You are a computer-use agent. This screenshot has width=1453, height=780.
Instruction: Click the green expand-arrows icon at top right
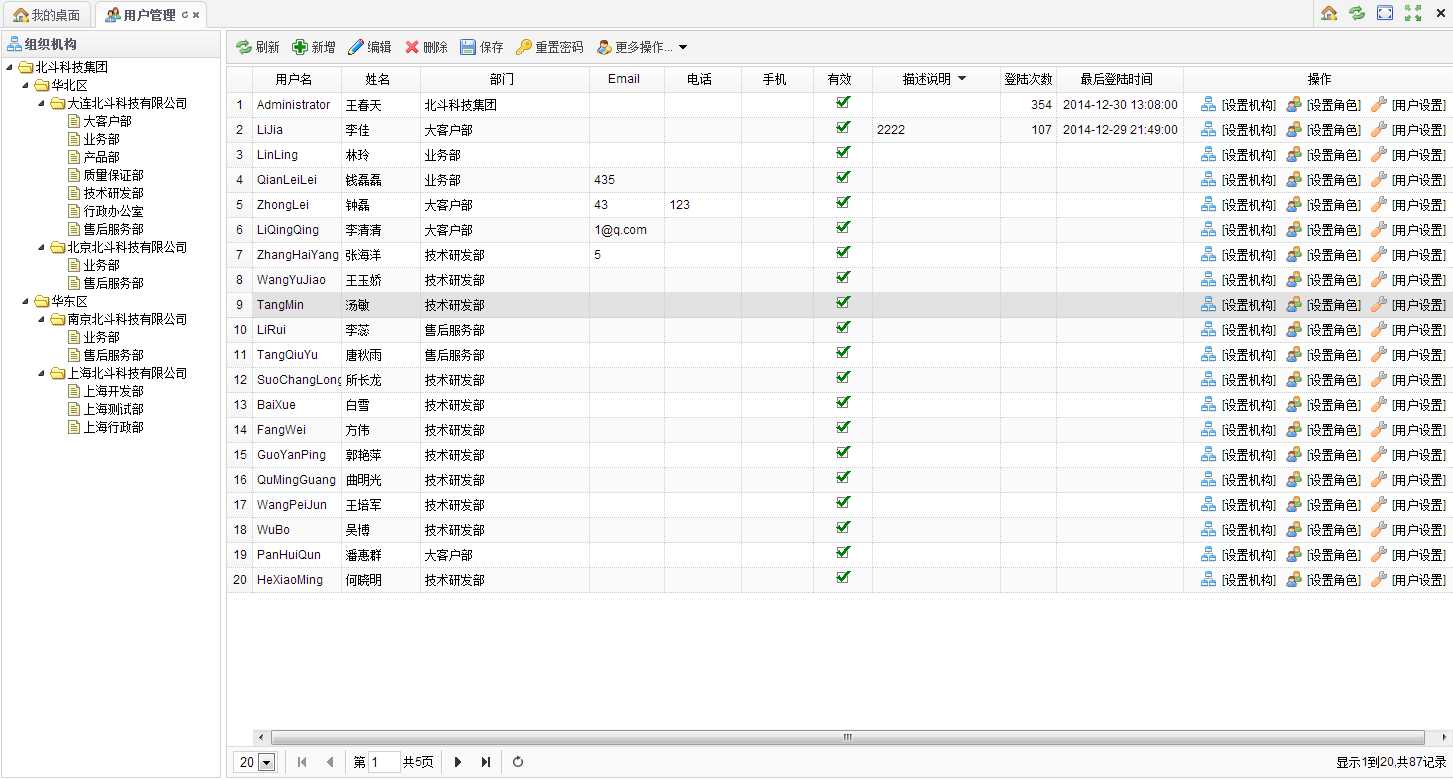tap(1413, 13)
